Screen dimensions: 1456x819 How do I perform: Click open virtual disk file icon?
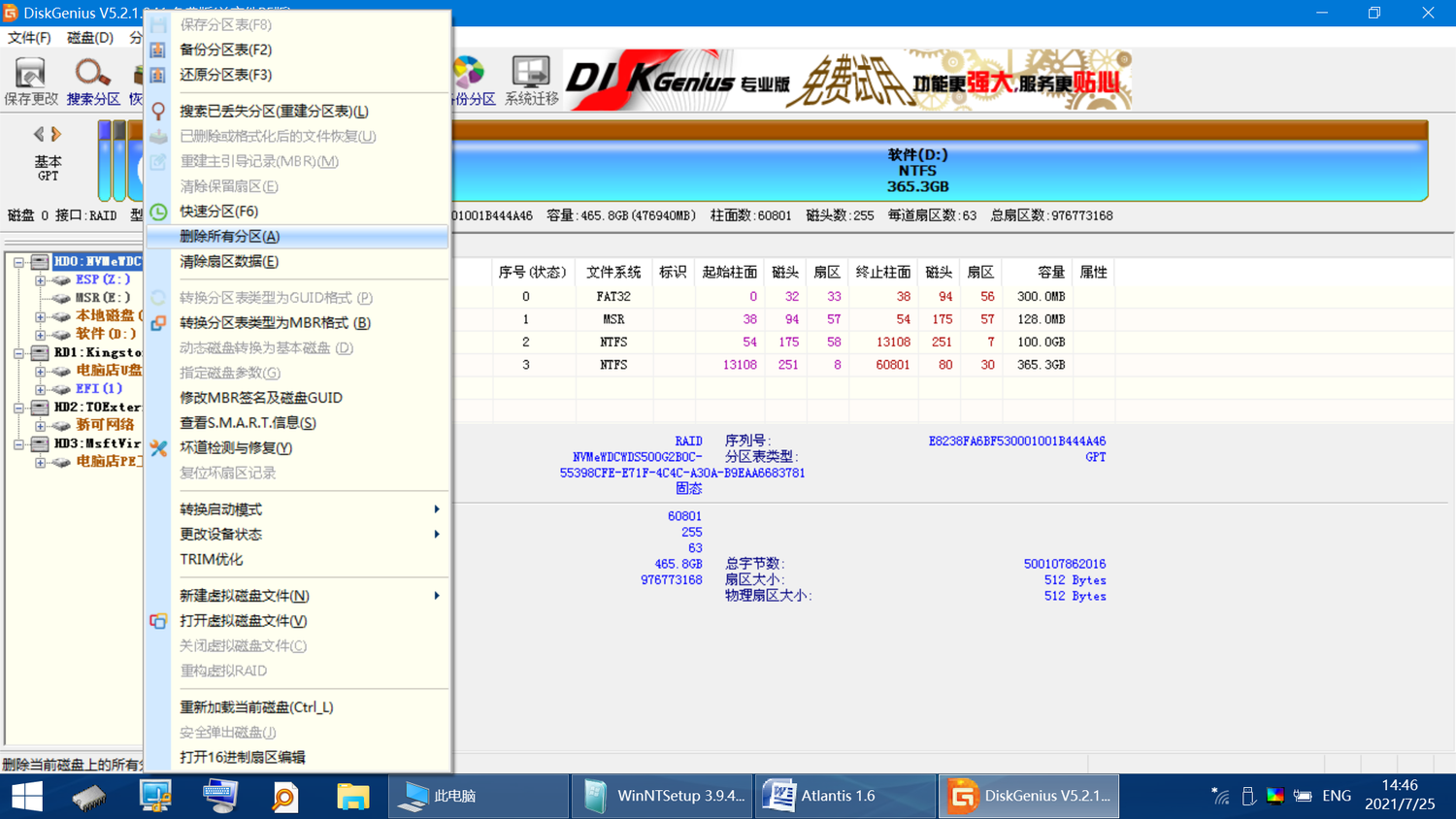point(158,621)
